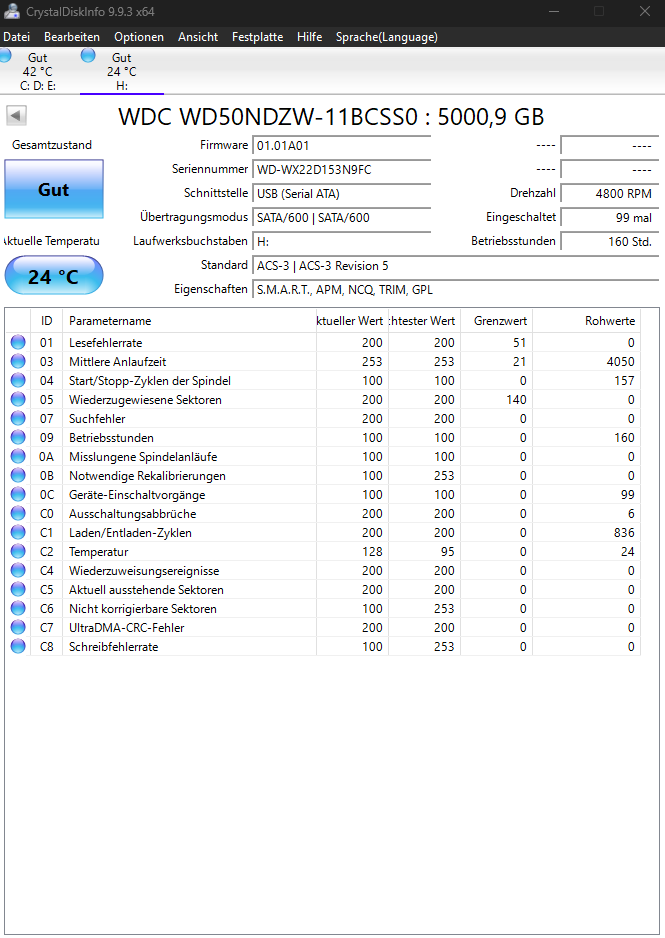The image size is (665, 938).
Task: Click the CrystalDiskInfo title bar app icon
Action: coord(11,11)
